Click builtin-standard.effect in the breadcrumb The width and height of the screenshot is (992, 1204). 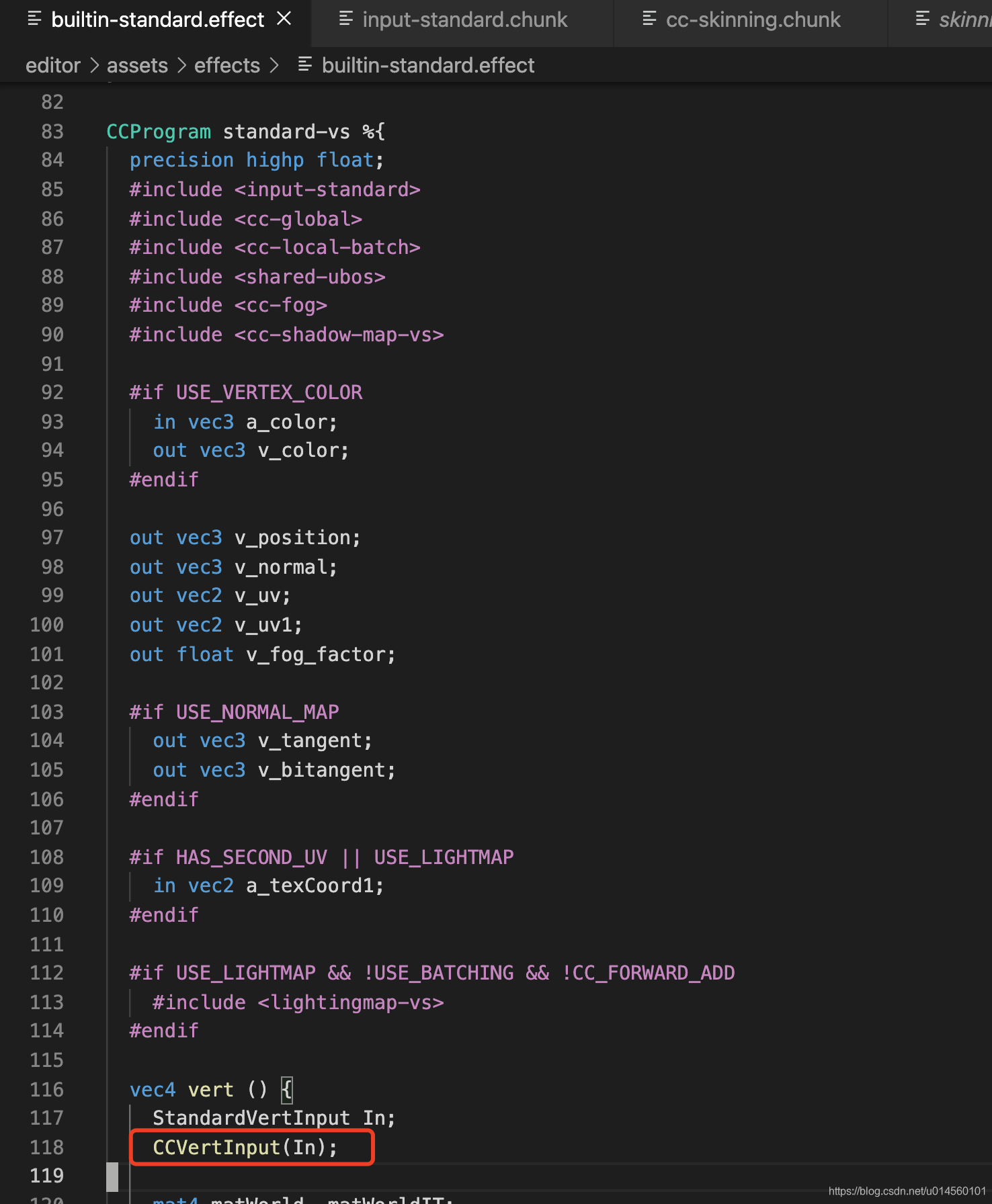point(428,66)
